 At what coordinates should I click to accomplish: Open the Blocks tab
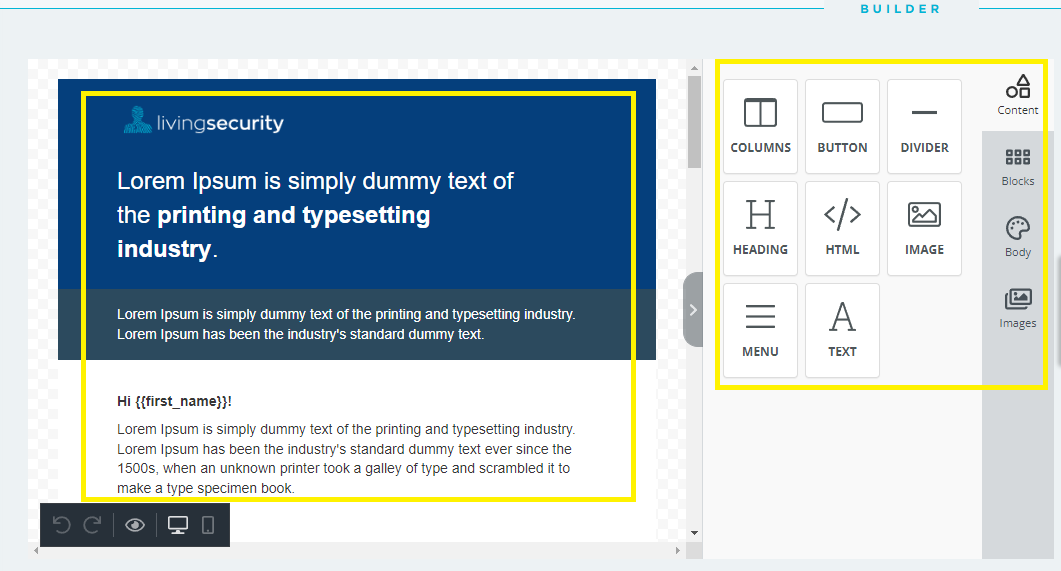coord(1018,167)
